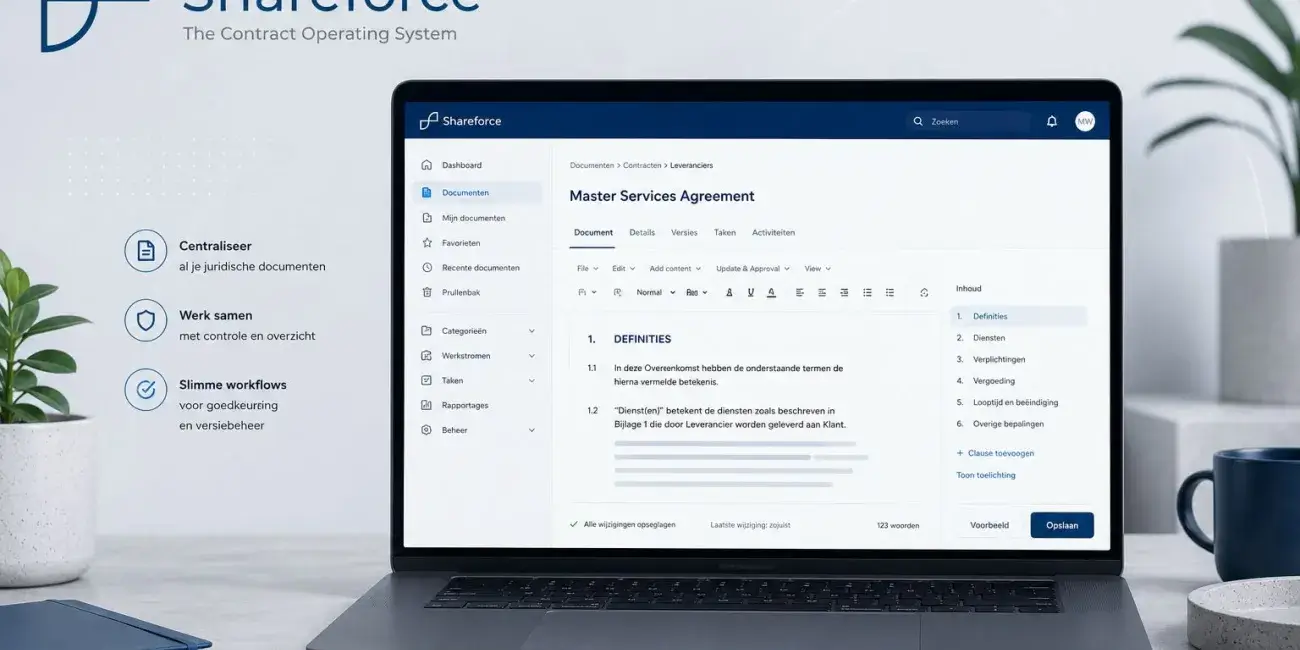Open the File menu

588,268
